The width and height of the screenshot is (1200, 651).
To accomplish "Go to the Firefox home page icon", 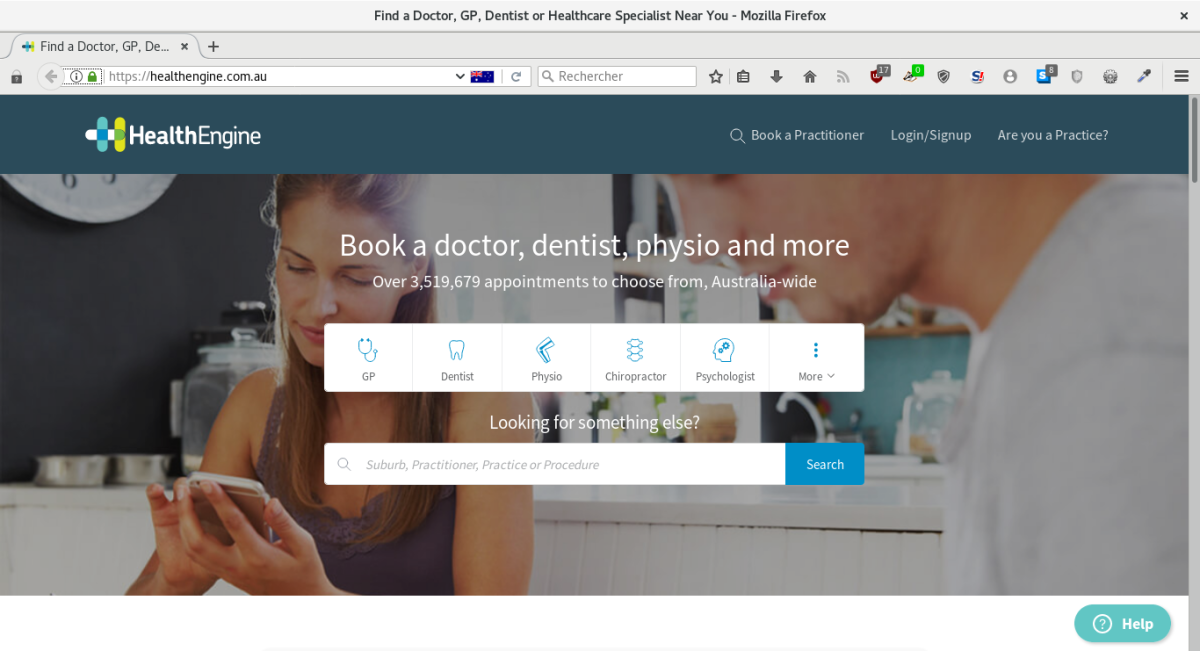I will (x=810, y=76).
